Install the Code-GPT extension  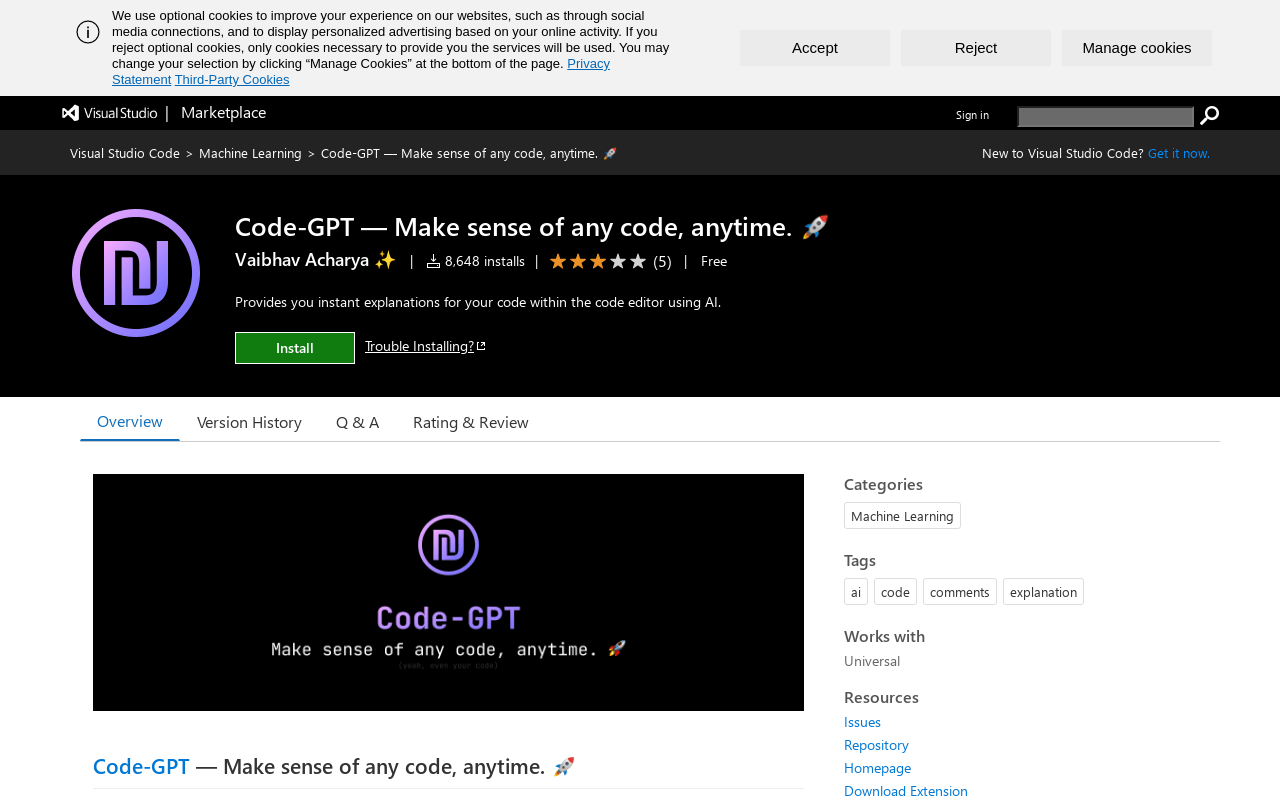coord(295,348)
